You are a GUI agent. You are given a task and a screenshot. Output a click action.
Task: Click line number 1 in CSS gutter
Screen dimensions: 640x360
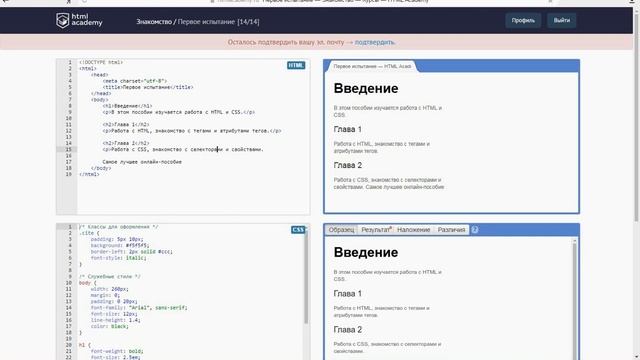coord(69,227)
